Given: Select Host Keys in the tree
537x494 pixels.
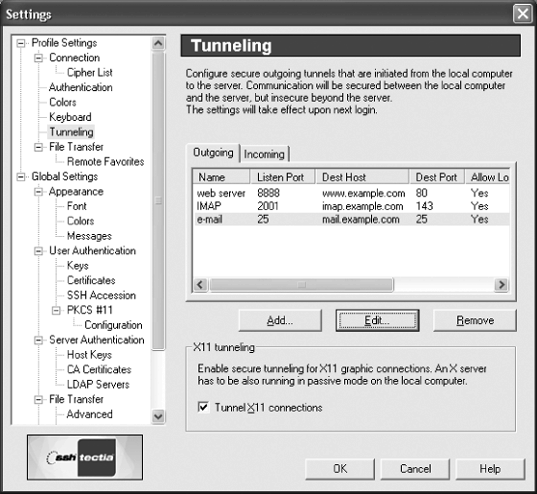Looking at the screenshot, I should point(89,355).
